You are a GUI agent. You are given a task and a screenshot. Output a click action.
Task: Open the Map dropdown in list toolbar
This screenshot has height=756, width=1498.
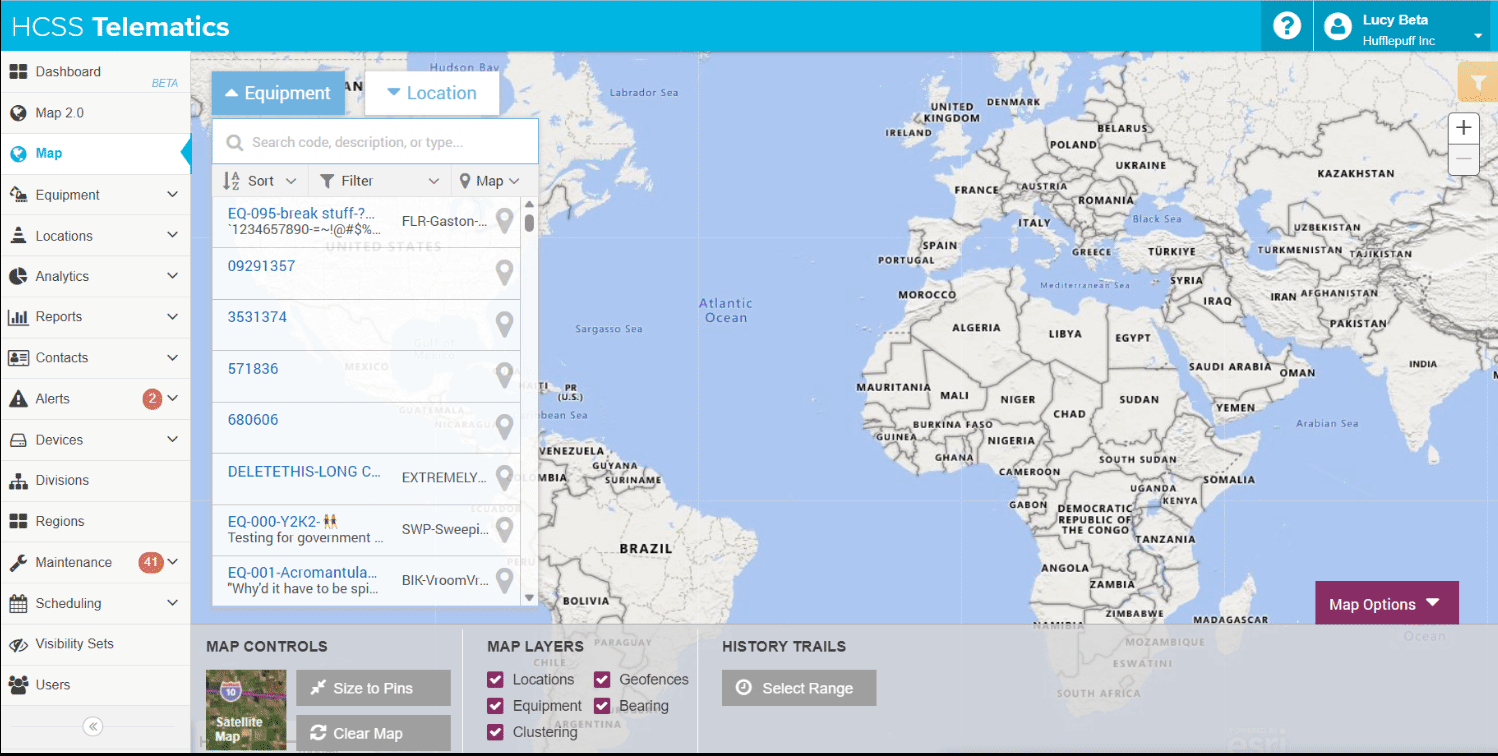point(490,181)
